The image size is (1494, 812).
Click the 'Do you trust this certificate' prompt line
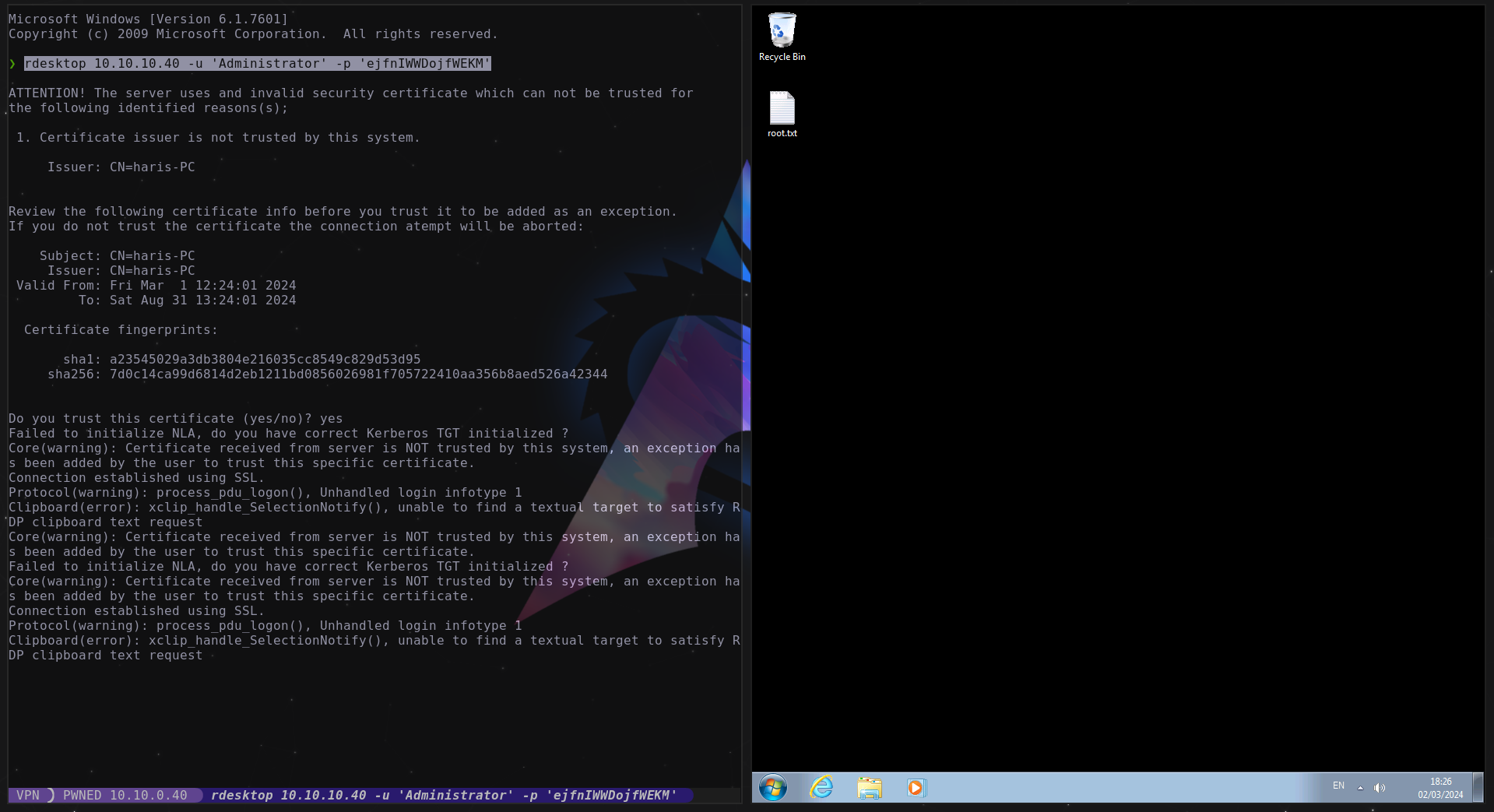(176, 418)
